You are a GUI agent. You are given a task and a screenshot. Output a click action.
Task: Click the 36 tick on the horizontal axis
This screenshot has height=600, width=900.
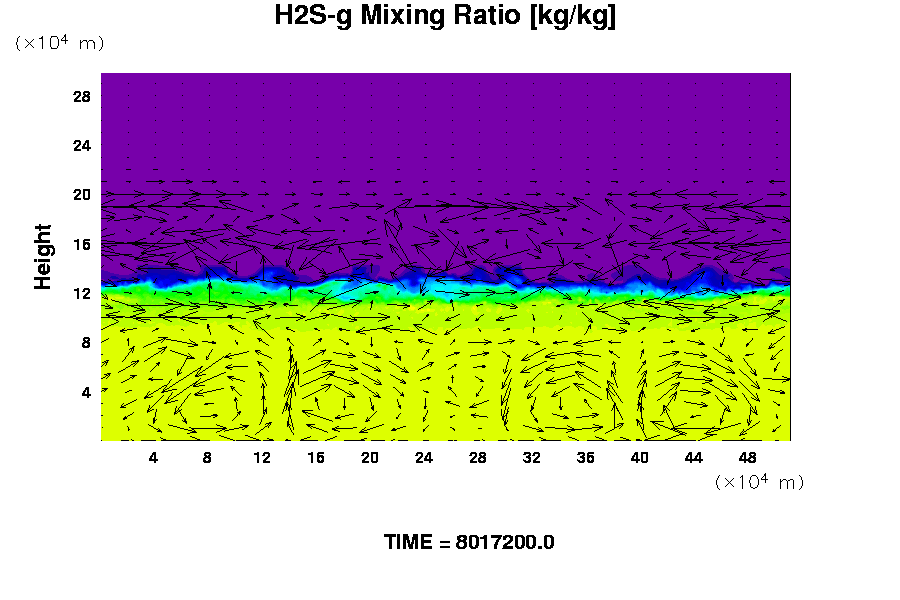click(586, 457)
